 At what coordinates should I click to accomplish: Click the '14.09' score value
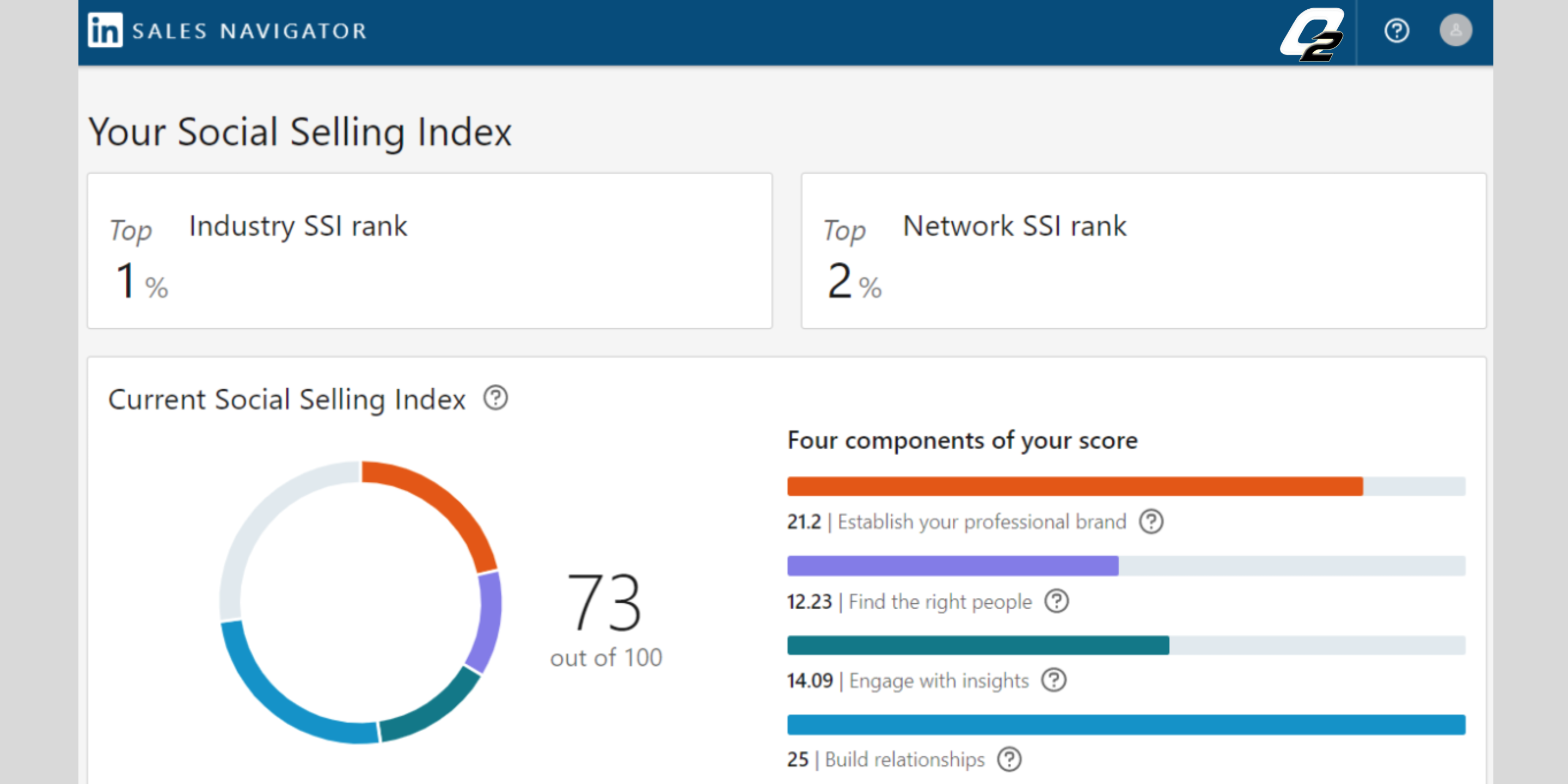810,680
